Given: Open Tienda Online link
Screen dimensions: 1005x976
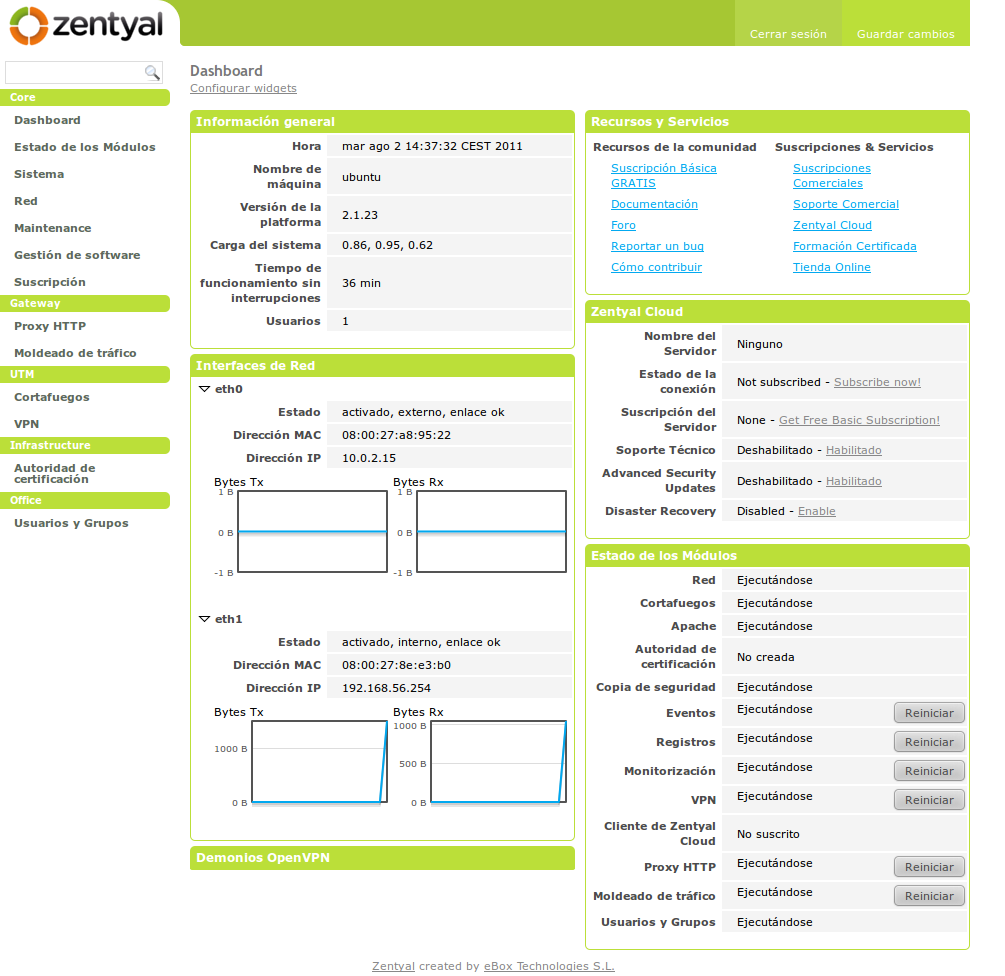Looking at the screenshot, I should pos(831,267).
